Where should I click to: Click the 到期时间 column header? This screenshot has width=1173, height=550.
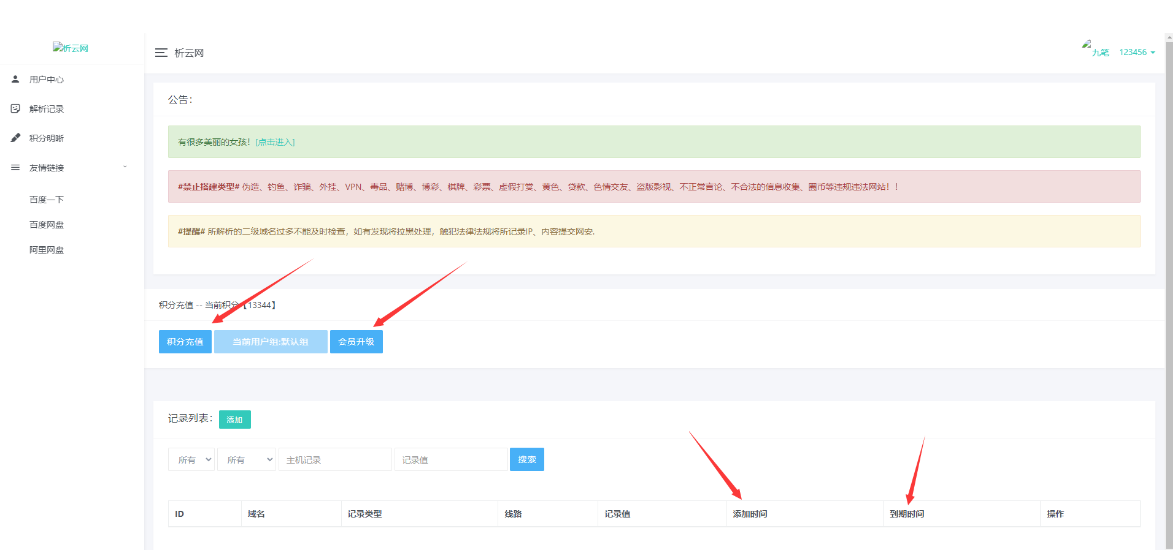961,514
